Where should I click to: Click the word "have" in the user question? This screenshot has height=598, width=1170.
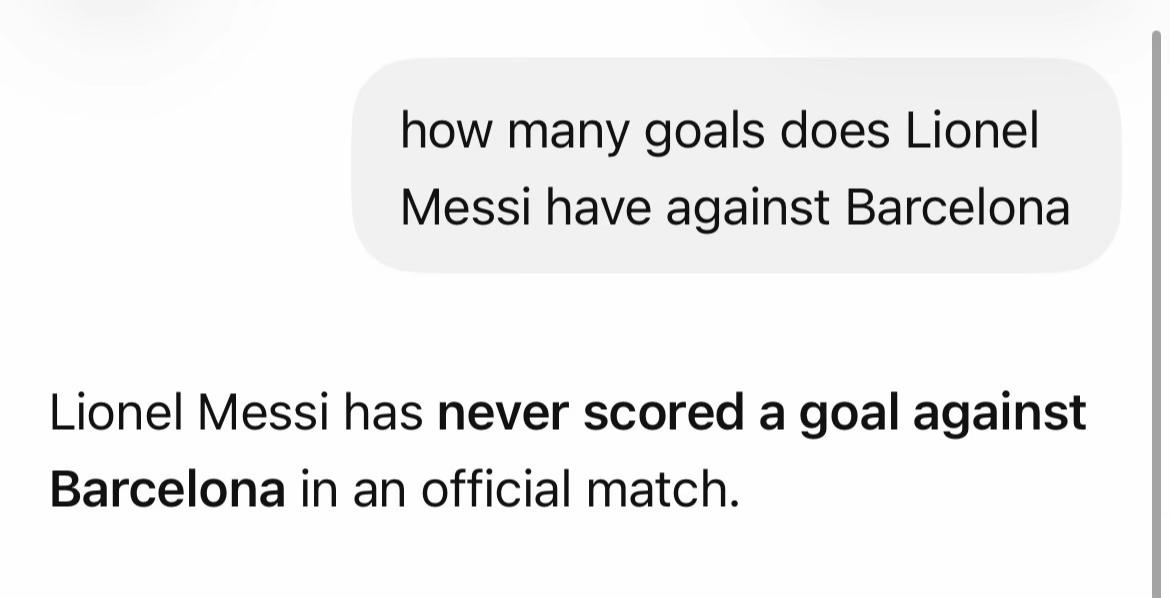(598, 208)
